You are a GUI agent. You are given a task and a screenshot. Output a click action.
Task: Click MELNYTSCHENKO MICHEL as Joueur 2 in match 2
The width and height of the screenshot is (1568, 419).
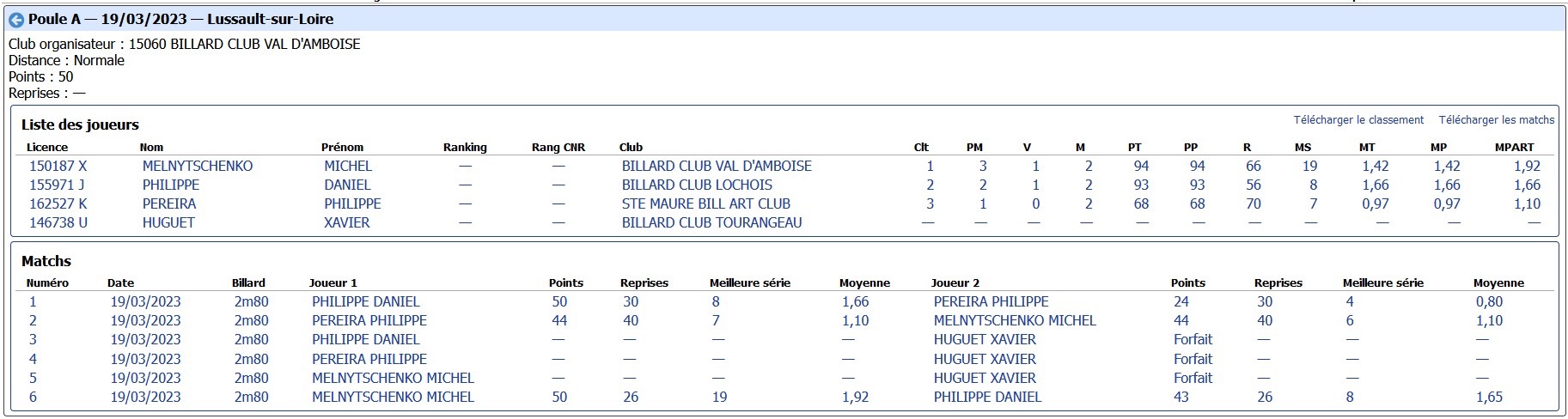(1015, 320)
